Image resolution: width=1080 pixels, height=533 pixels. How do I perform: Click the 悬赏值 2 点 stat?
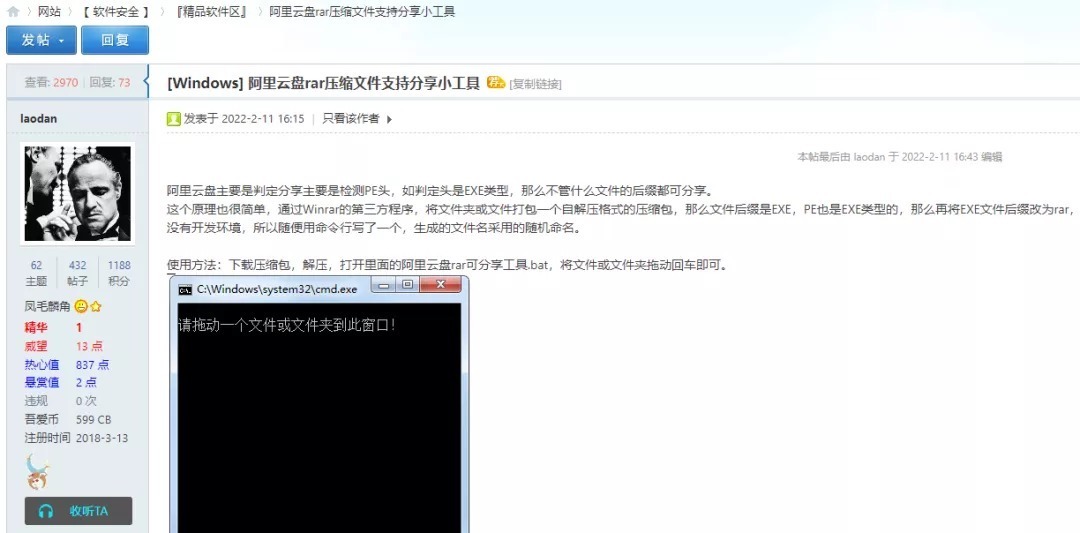[61, 382]
